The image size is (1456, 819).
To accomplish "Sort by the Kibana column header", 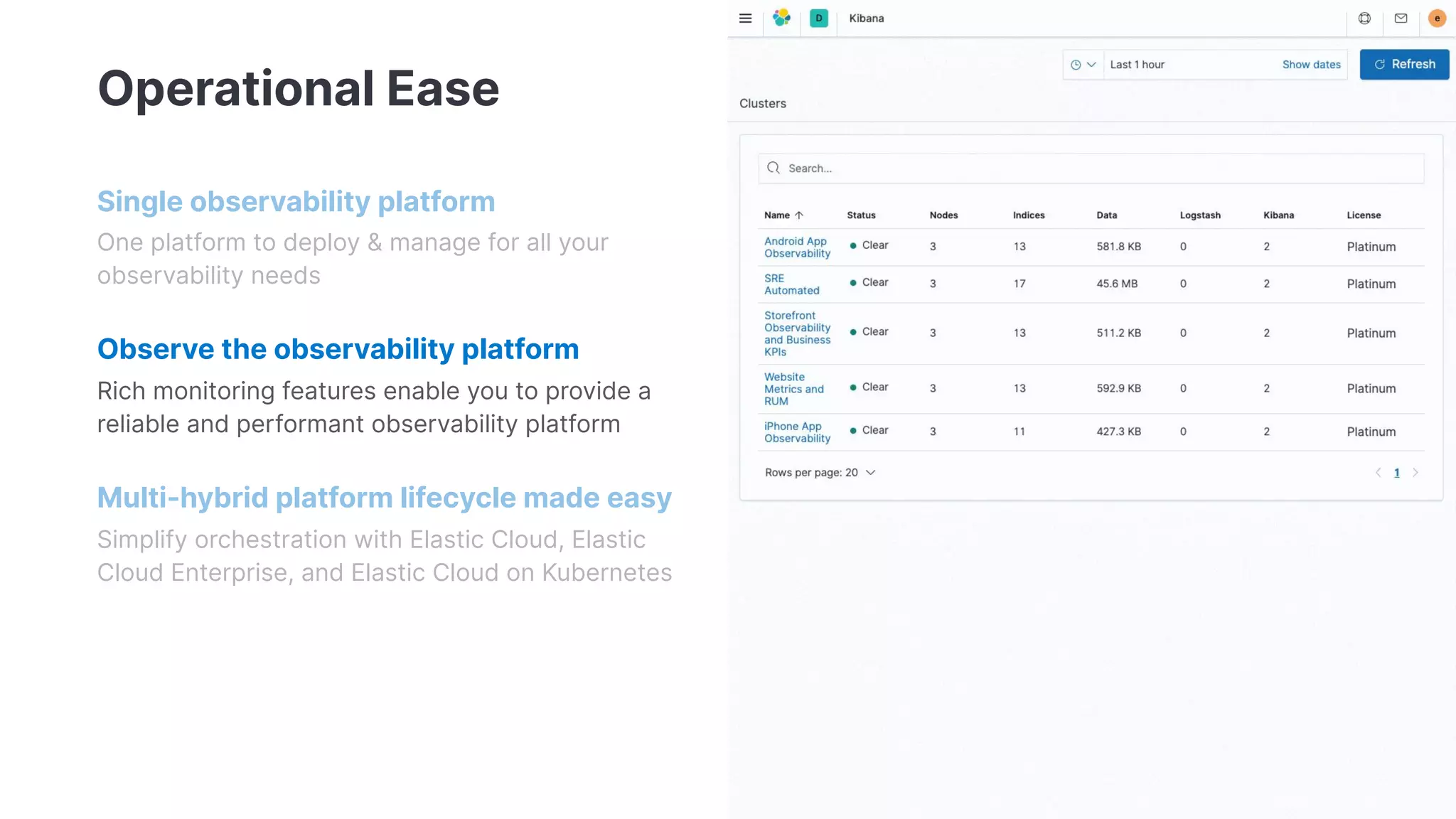I will (1278, 215).
